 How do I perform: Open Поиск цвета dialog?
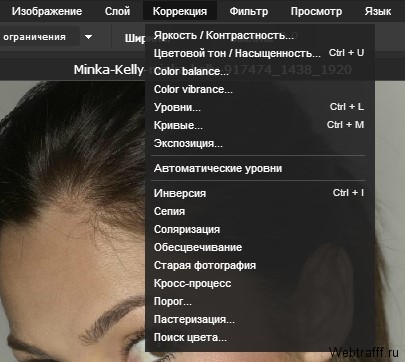tap(260, 337)
